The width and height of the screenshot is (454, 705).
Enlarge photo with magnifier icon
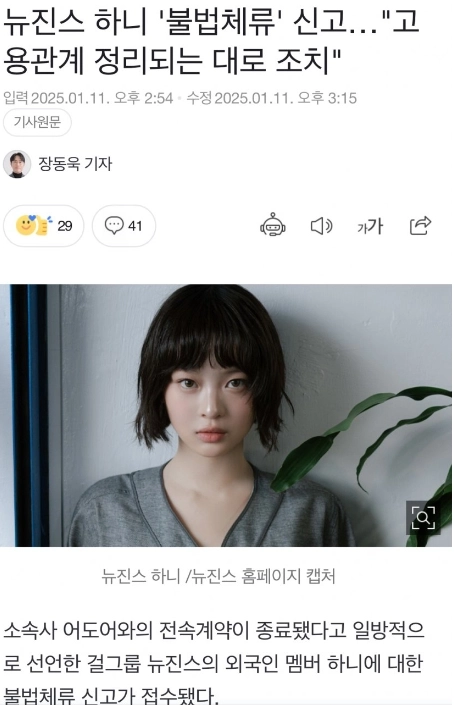point(423,518)
